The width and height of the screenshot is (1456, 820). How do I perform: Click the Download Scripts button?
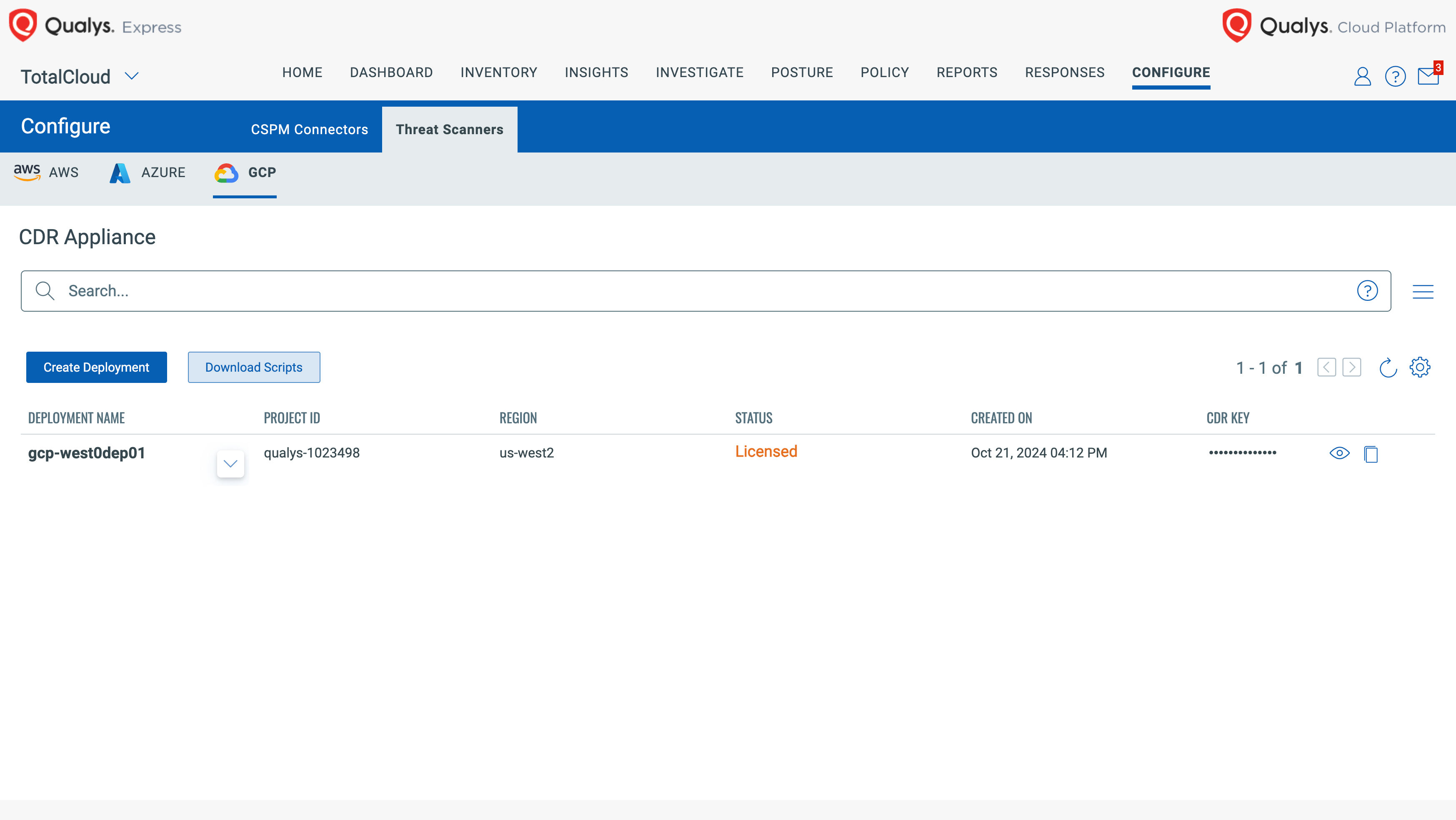(254, 367)
